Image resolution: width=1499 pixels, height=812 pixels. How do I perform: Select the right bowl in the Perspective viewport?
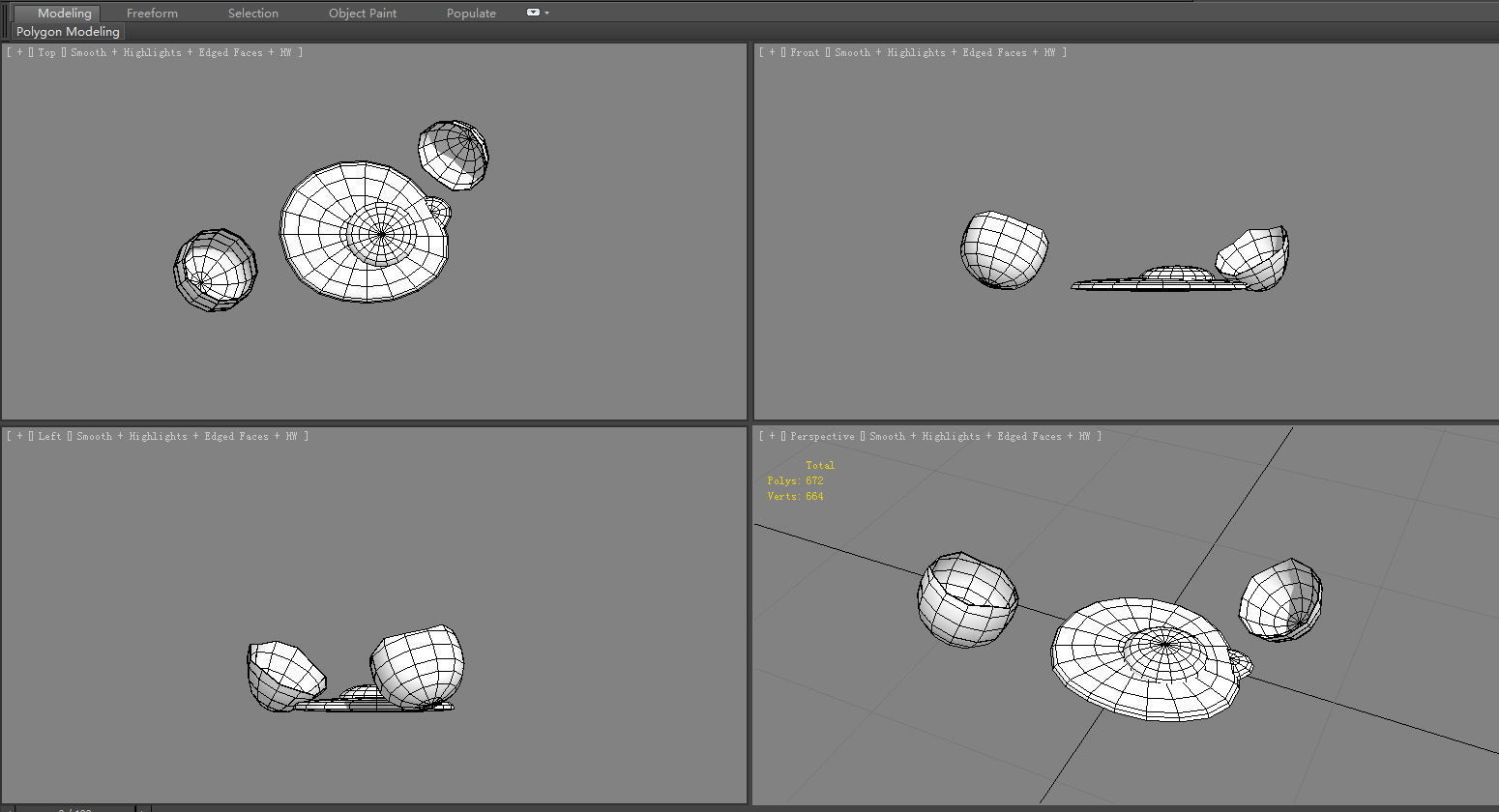click(x=1280, y=599)
